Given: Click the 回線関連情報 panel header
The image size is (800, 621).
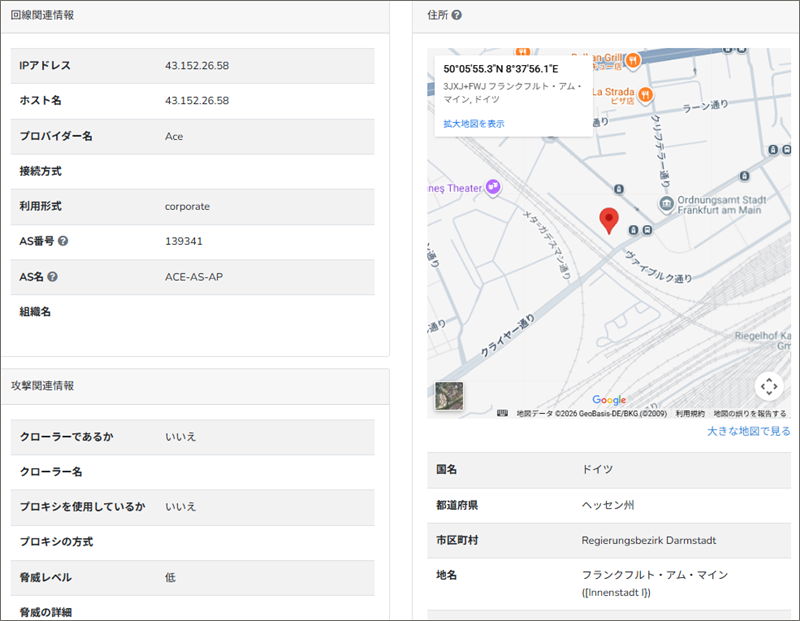Looking at the screenshot, I should [x=42, y=15].
